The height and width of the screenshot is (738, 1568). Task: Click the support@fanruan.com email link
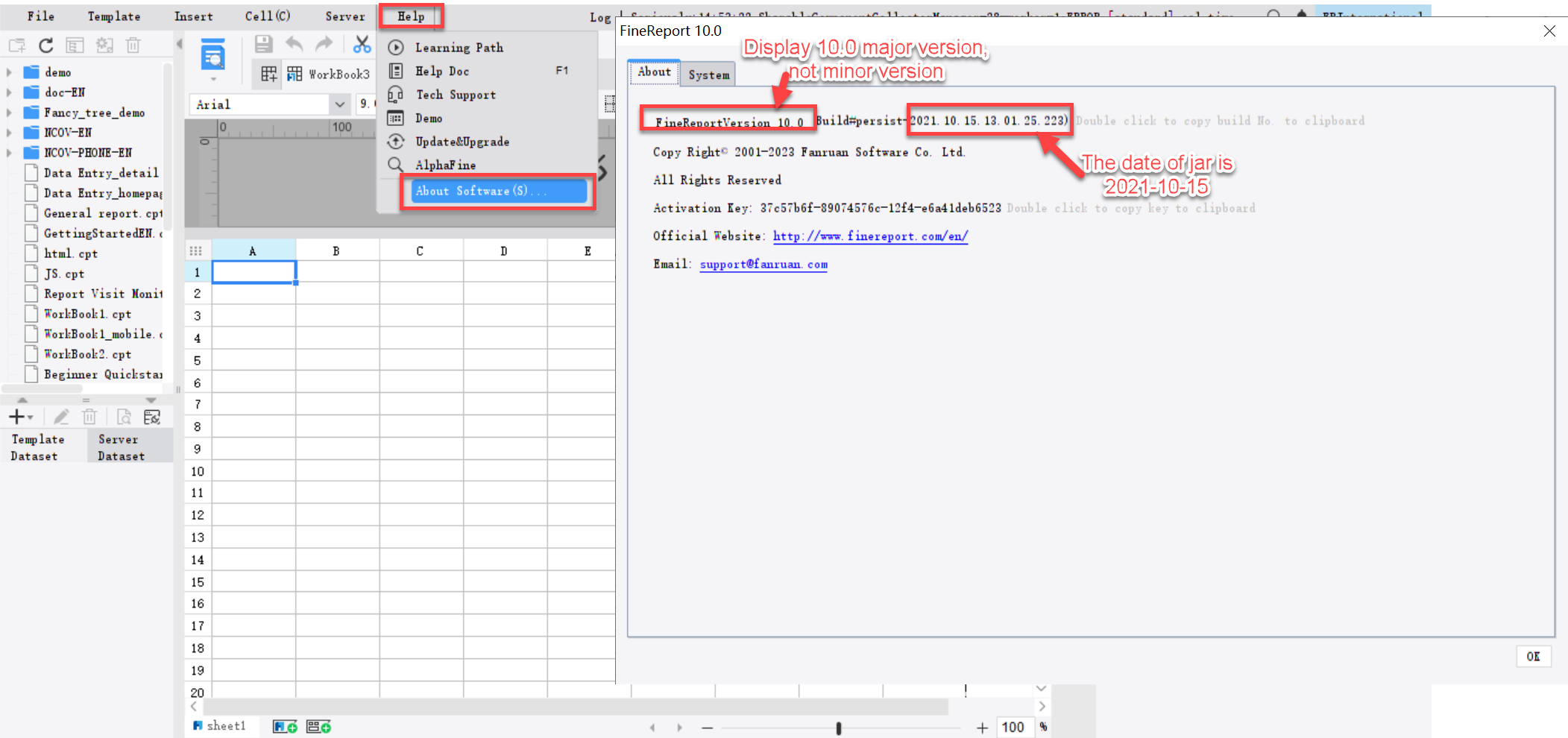(763, 264)
